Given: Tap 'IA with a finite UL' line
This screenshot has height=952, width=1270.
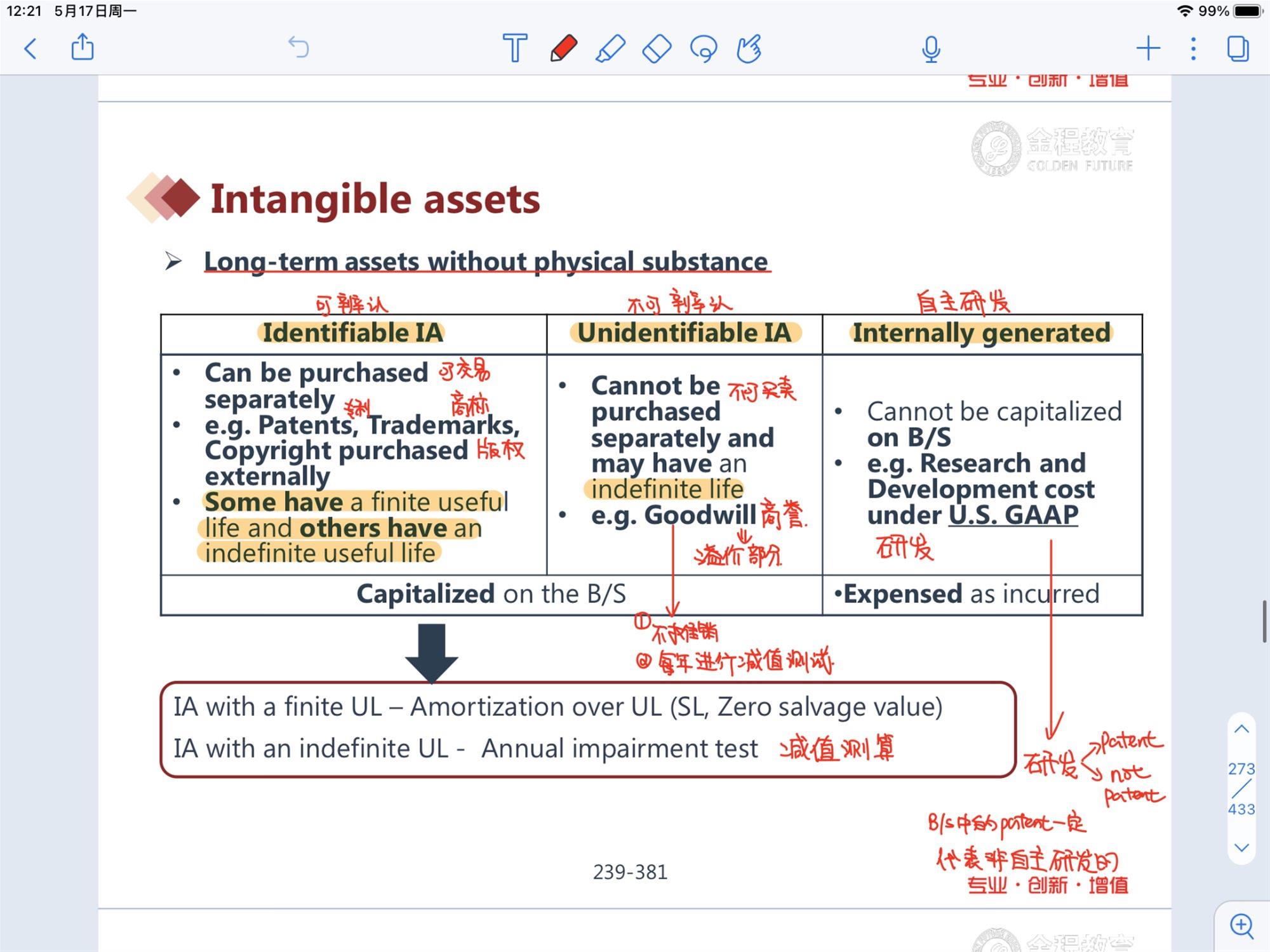Looking at the screenshot, I should coord(558,706).
